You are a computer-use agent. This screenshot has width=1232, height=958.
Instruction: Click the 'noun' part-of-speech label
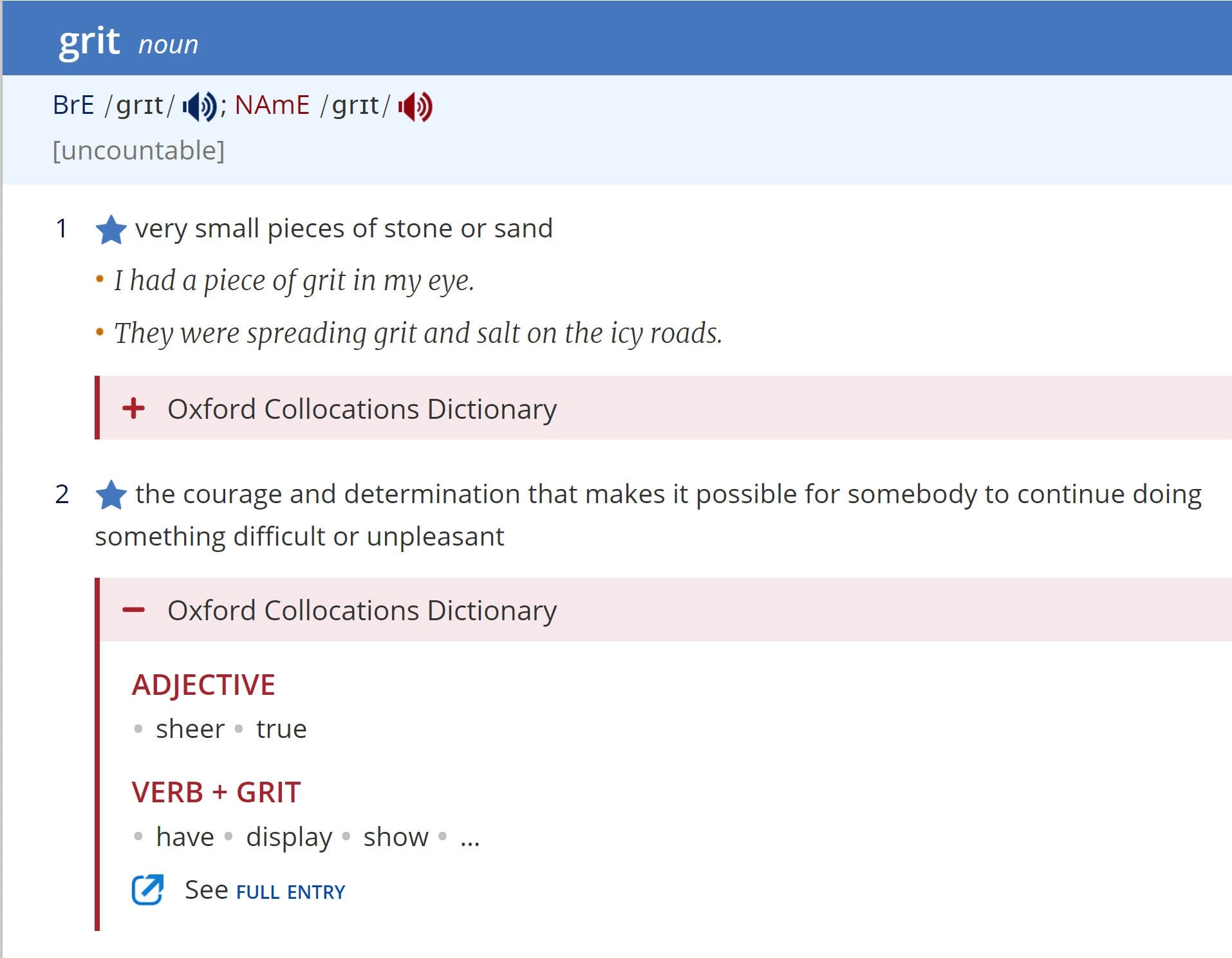point(168,45)
